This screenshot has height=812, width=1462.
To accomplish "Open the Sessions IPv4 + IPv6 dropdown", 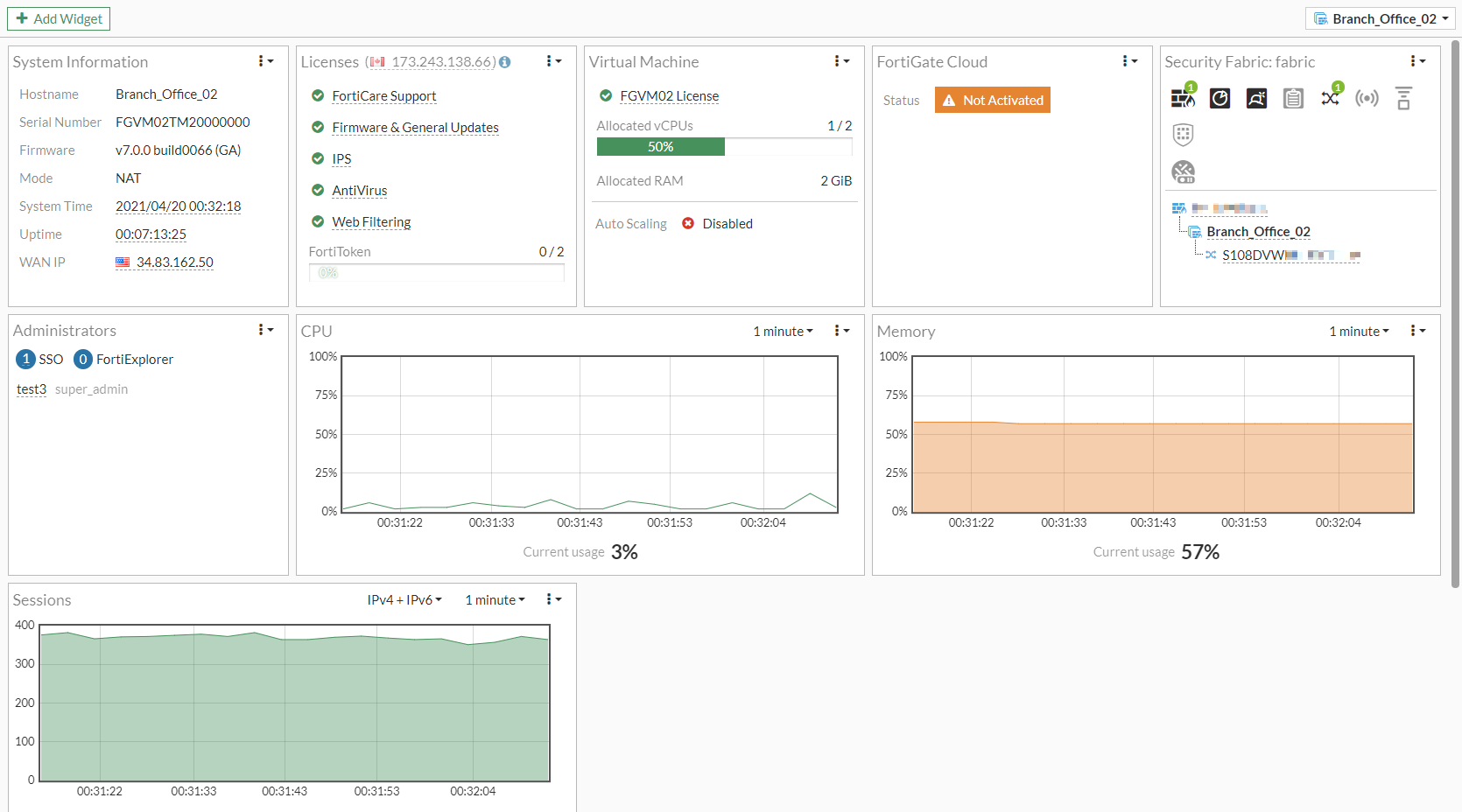I will point(404,600).
